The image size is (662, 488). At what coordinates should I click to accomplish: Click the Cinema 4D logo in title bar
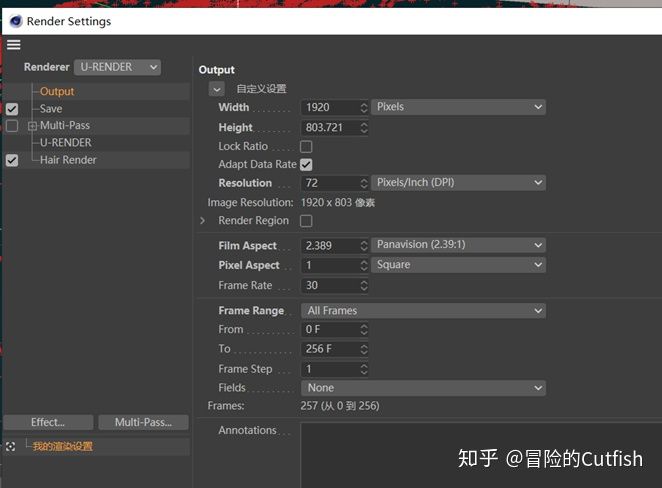pyautogui.click(x=15, y=21)
